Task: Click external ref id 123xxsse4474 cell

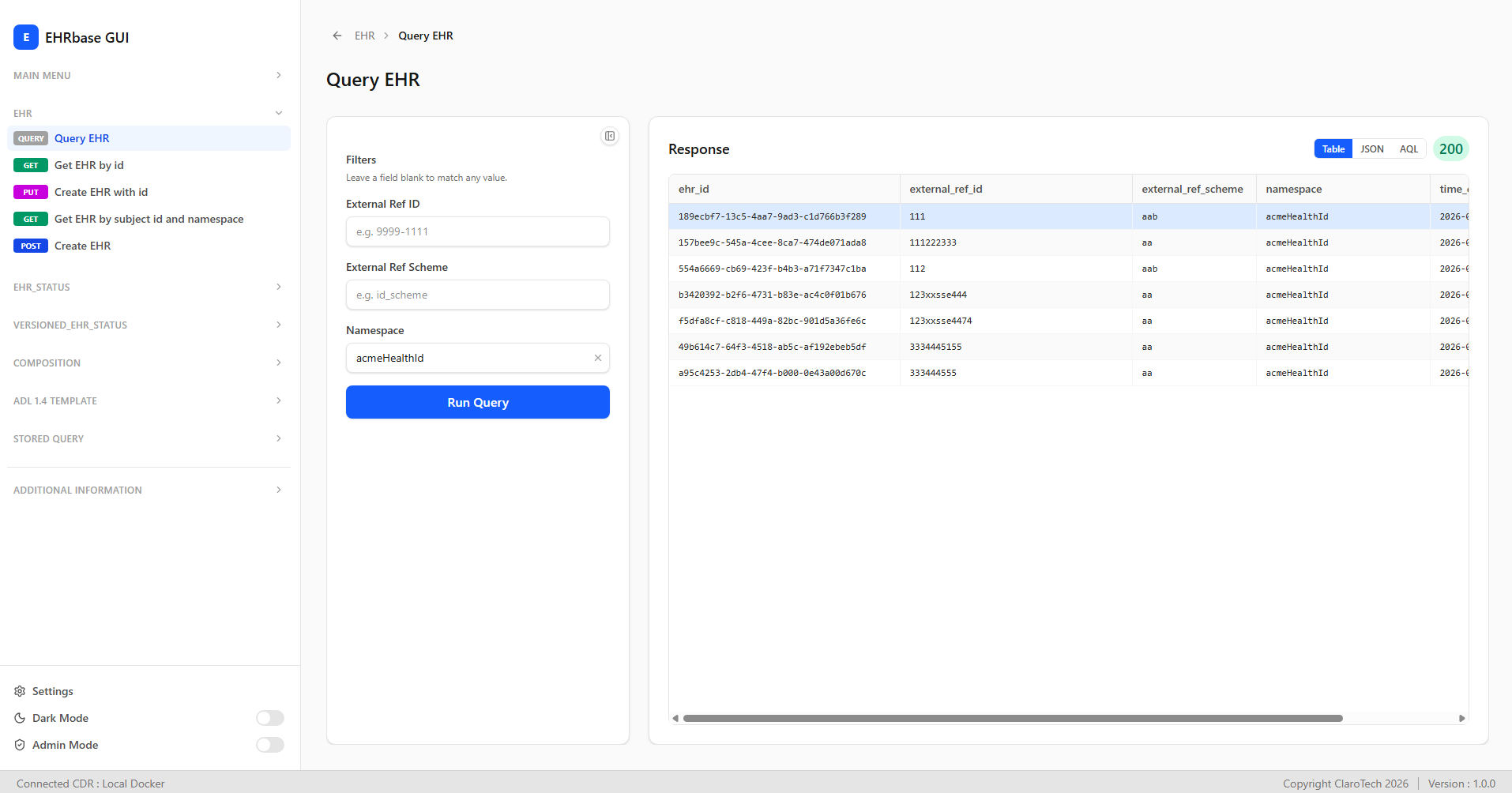Action: coord(1016,321)
